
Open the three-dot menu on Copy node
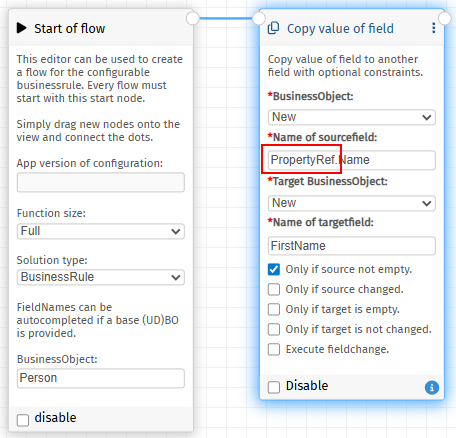coord(433,28)
